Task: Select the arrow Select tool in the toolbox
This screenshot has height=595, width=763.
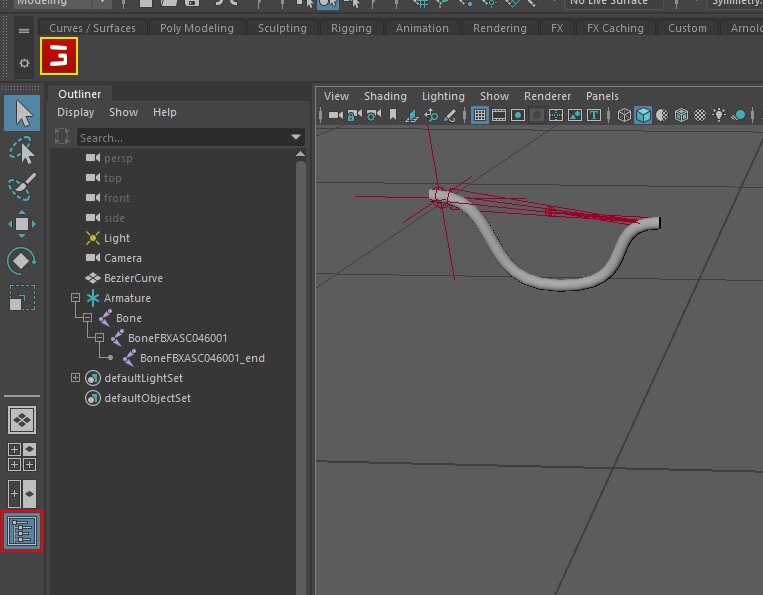Action: [x=22, y=114]
